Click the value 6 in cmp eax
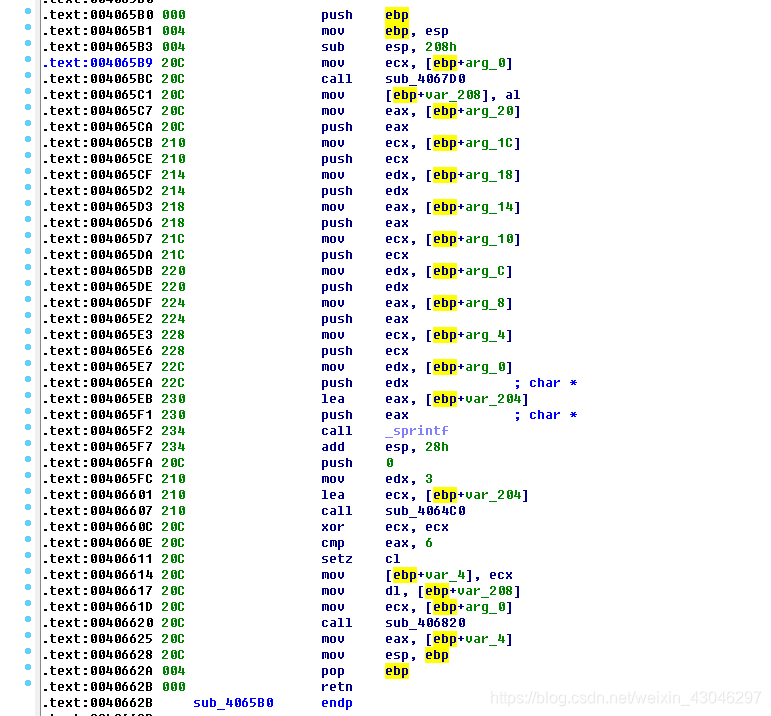 (429, 543)
